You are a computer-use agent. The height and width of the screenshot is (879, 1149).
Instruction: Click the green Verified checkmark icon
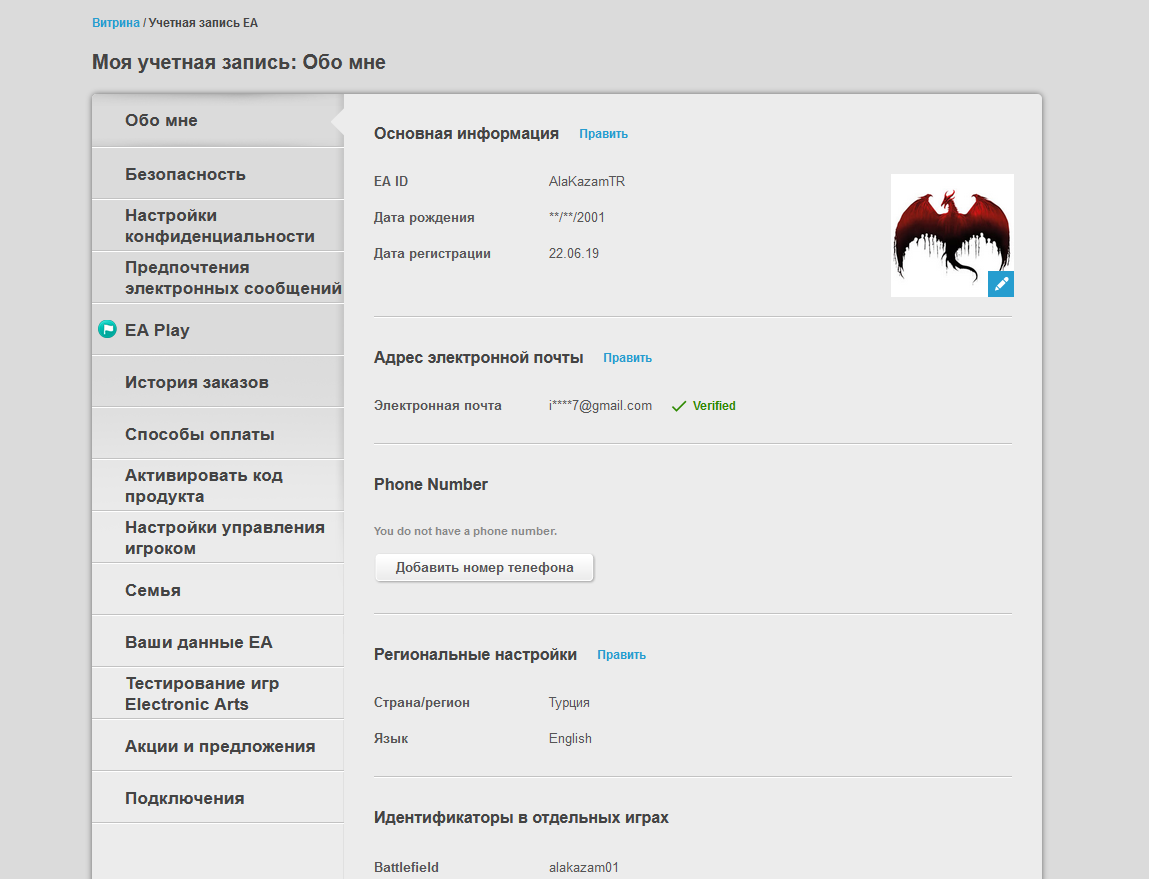click(679, 406)
